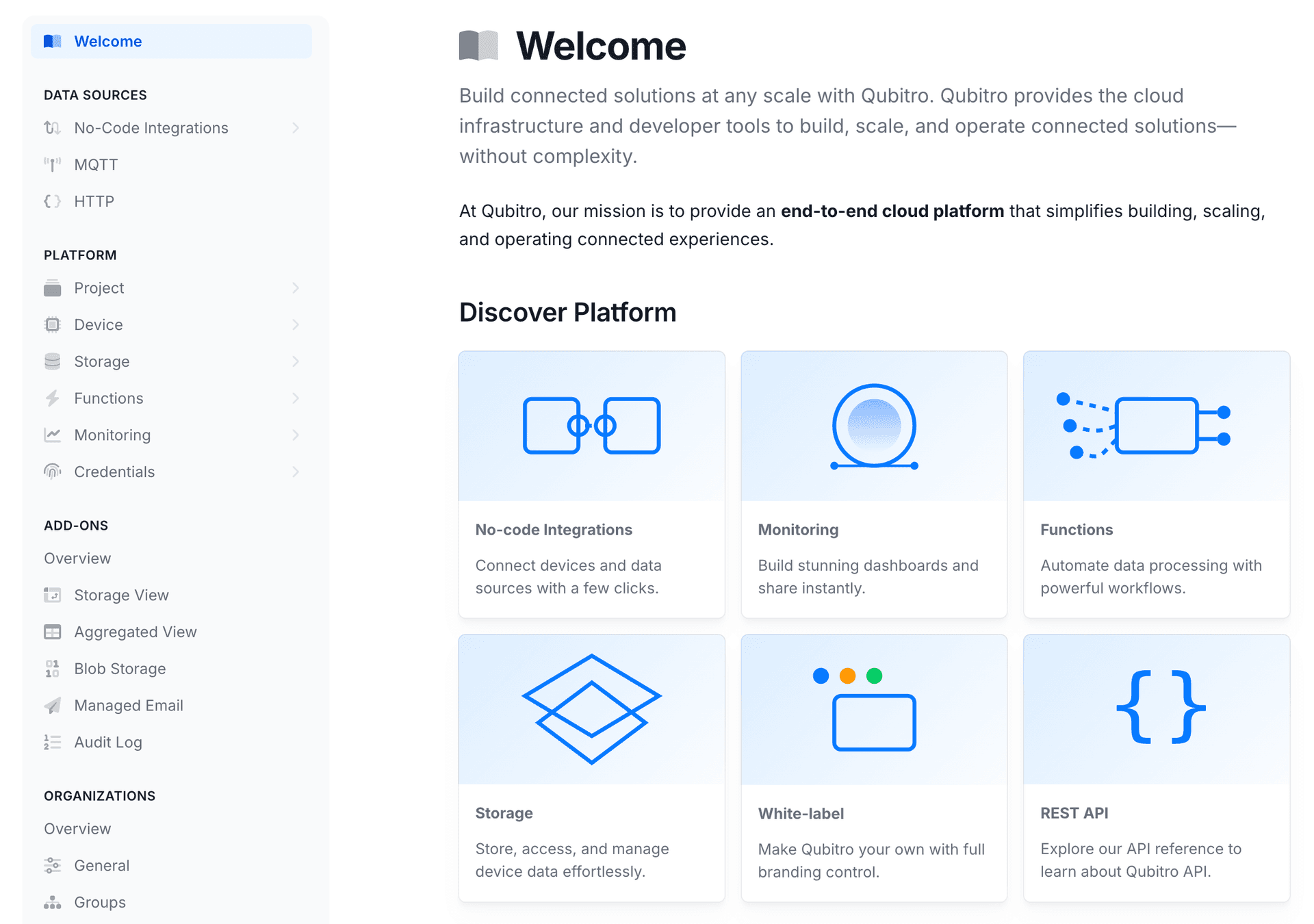Click the REST API curly braces illustration
1314x924 pixels.
tap(1161, 707)
